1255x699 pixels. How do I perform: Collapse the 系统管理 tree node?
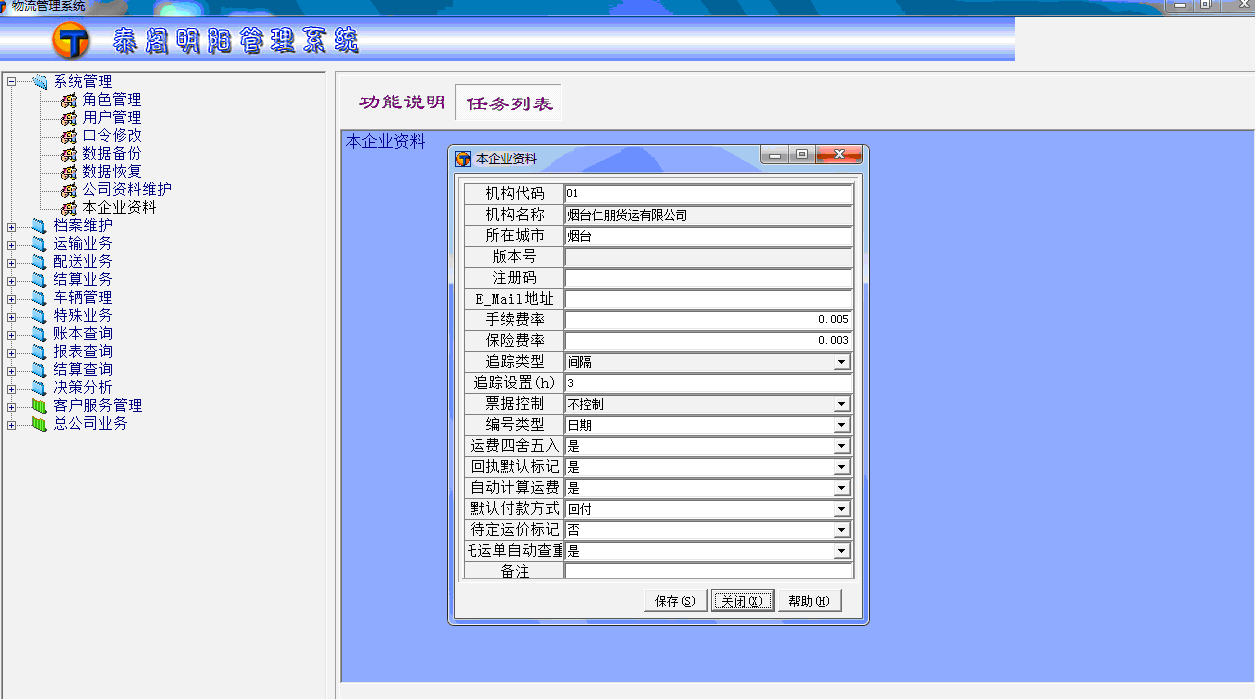coord(11,82)
